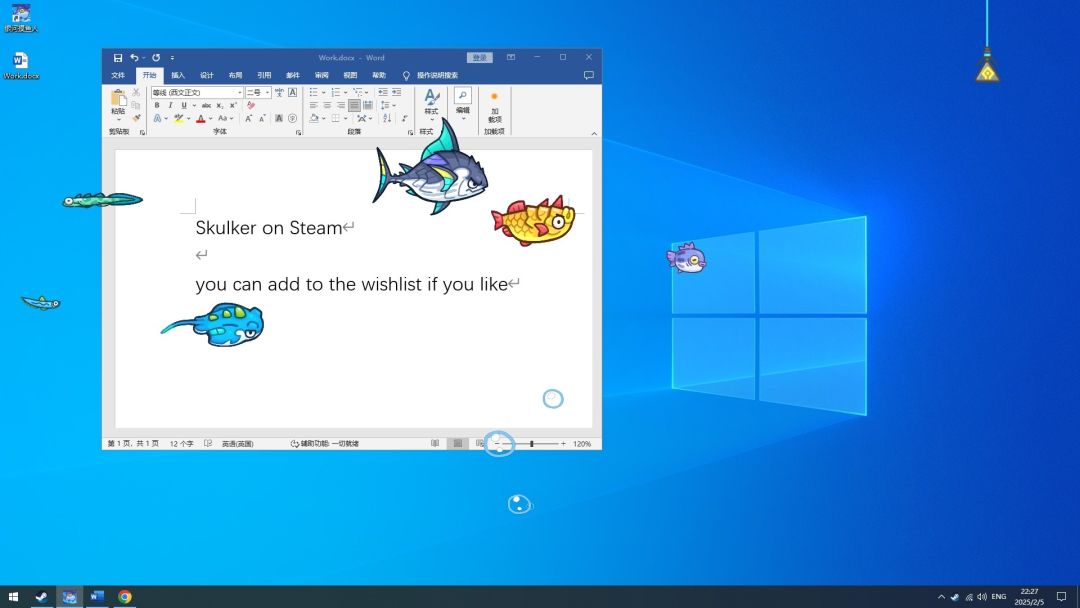Open Steam from the taskbar

pos(41,597)
